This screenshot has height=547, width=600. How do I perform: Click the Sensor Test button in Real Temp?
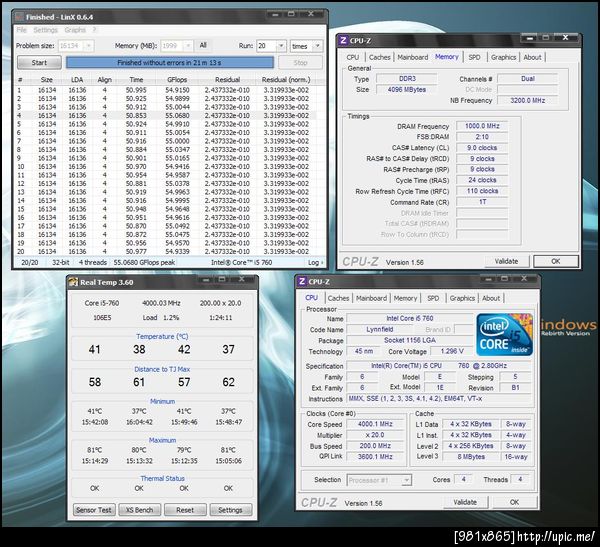click(94, 510)
